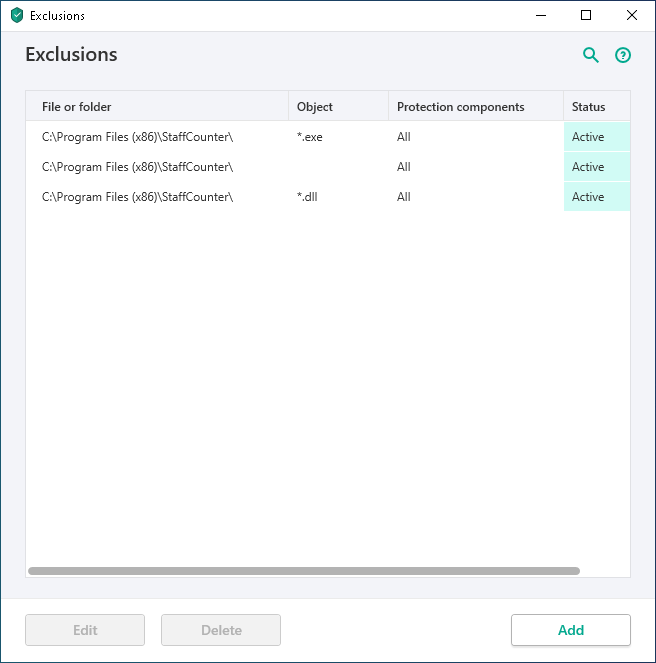Minimize the Exclusions window
The width and height of the screenshot is (656, 663).
click(x=541, y=16)
